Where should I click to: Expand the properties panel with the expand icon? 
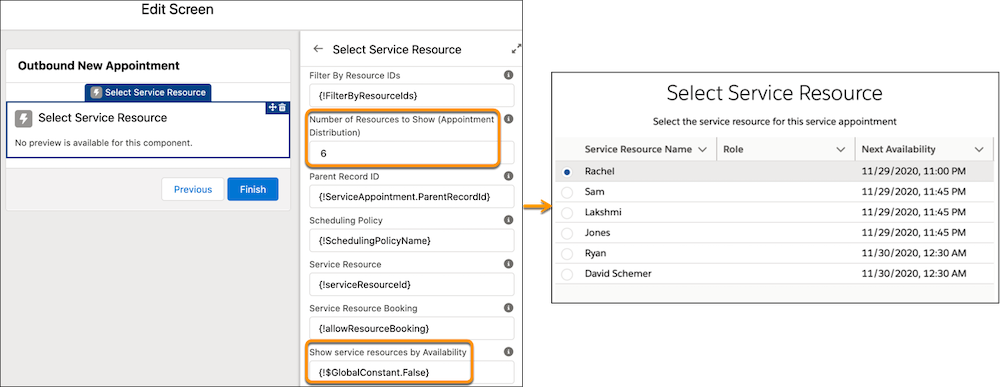click(x=517, y=49)
